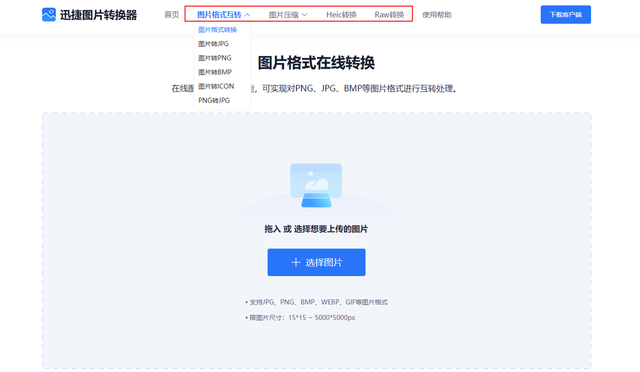This screenshot has height=372, width=640.
Task: Select 图片转ICON from the dropdown list
Action: click(x=216, y=86)
